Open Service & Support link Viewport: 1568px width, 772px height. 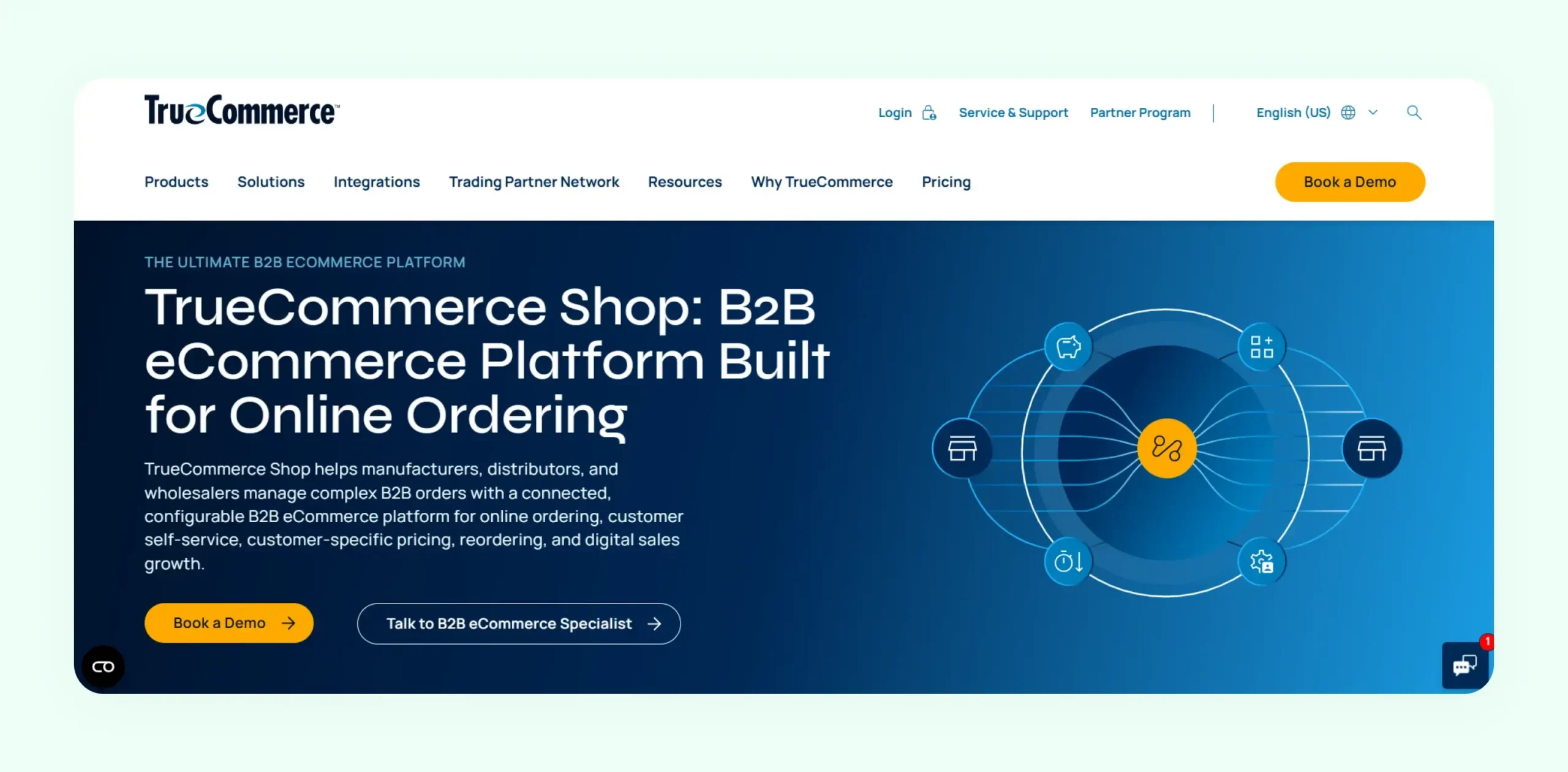click(1013, 113)
